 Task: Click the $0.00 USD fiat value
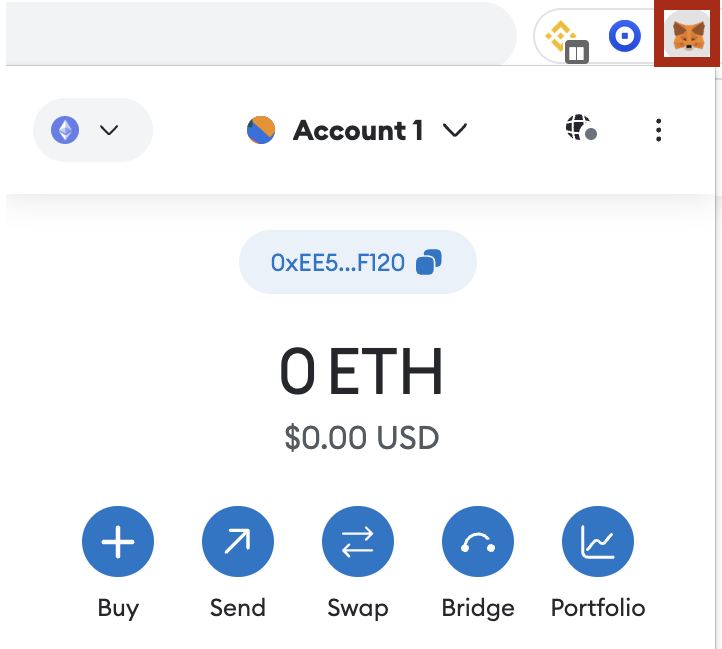click(x=361, y=437)
